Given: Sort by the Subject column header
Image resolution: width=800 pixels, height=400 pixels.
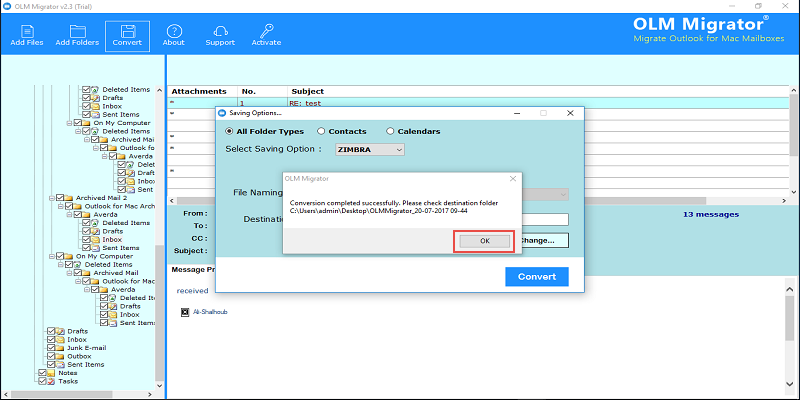Looking at the screenshot, I should [x=538, y=91].
